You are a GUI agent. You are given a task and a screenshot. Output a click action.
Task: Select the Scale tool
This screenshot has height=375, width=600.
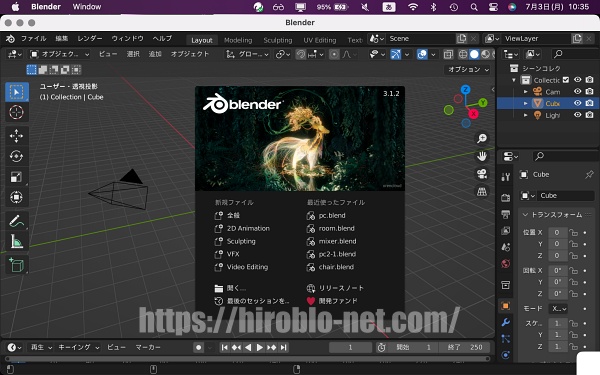pyautogui.click(x=16, y=177)
